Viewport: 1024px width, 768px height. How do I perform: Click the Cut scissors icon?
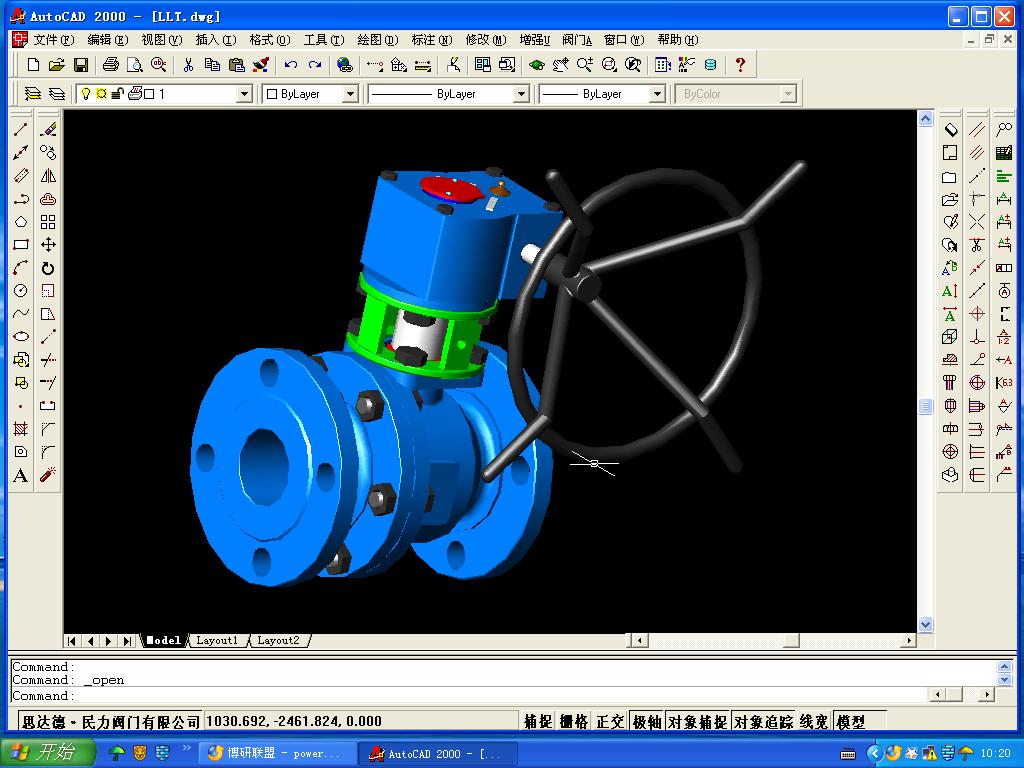[188, 65]
